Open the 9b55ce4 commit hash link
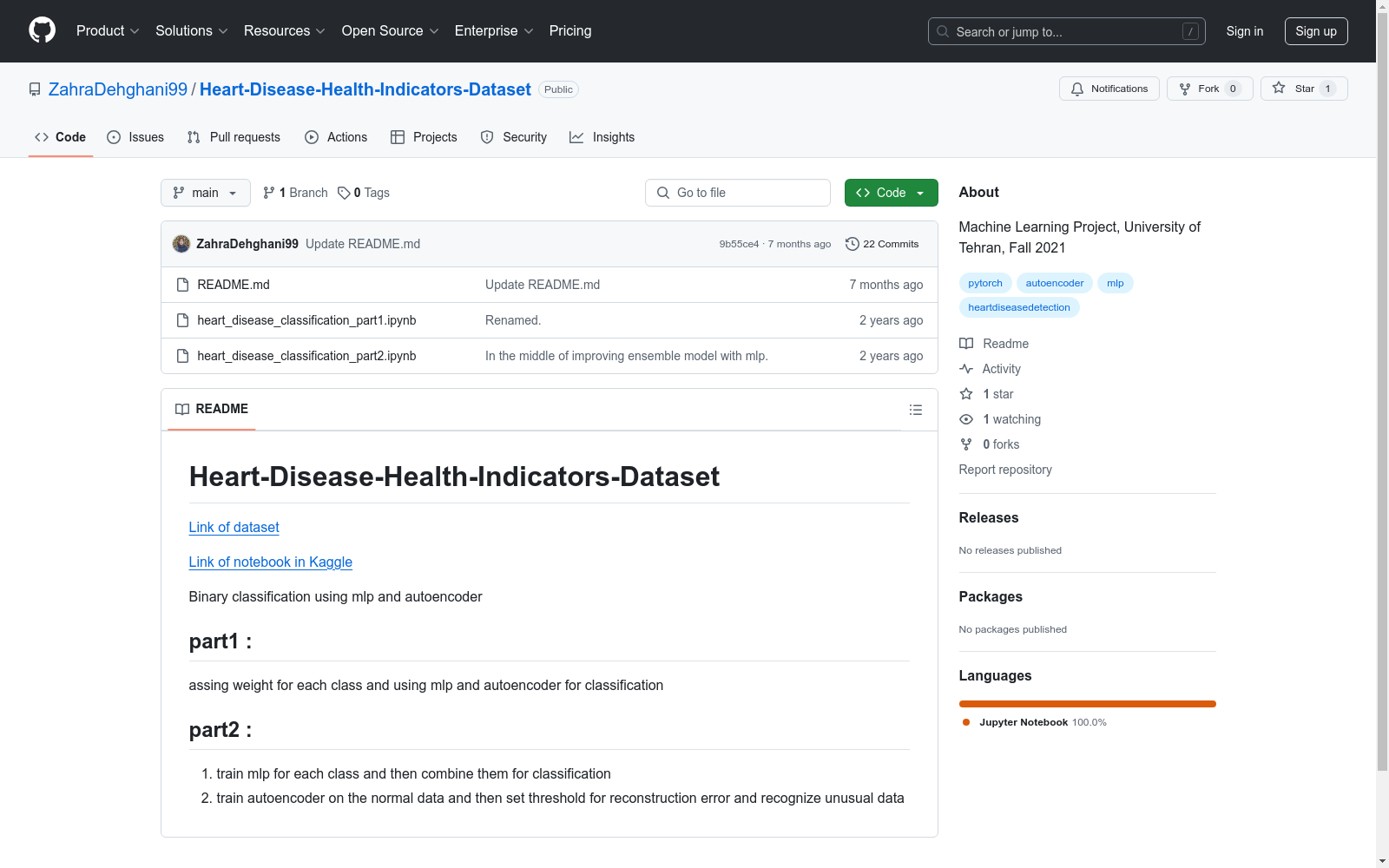 (739, 244)
